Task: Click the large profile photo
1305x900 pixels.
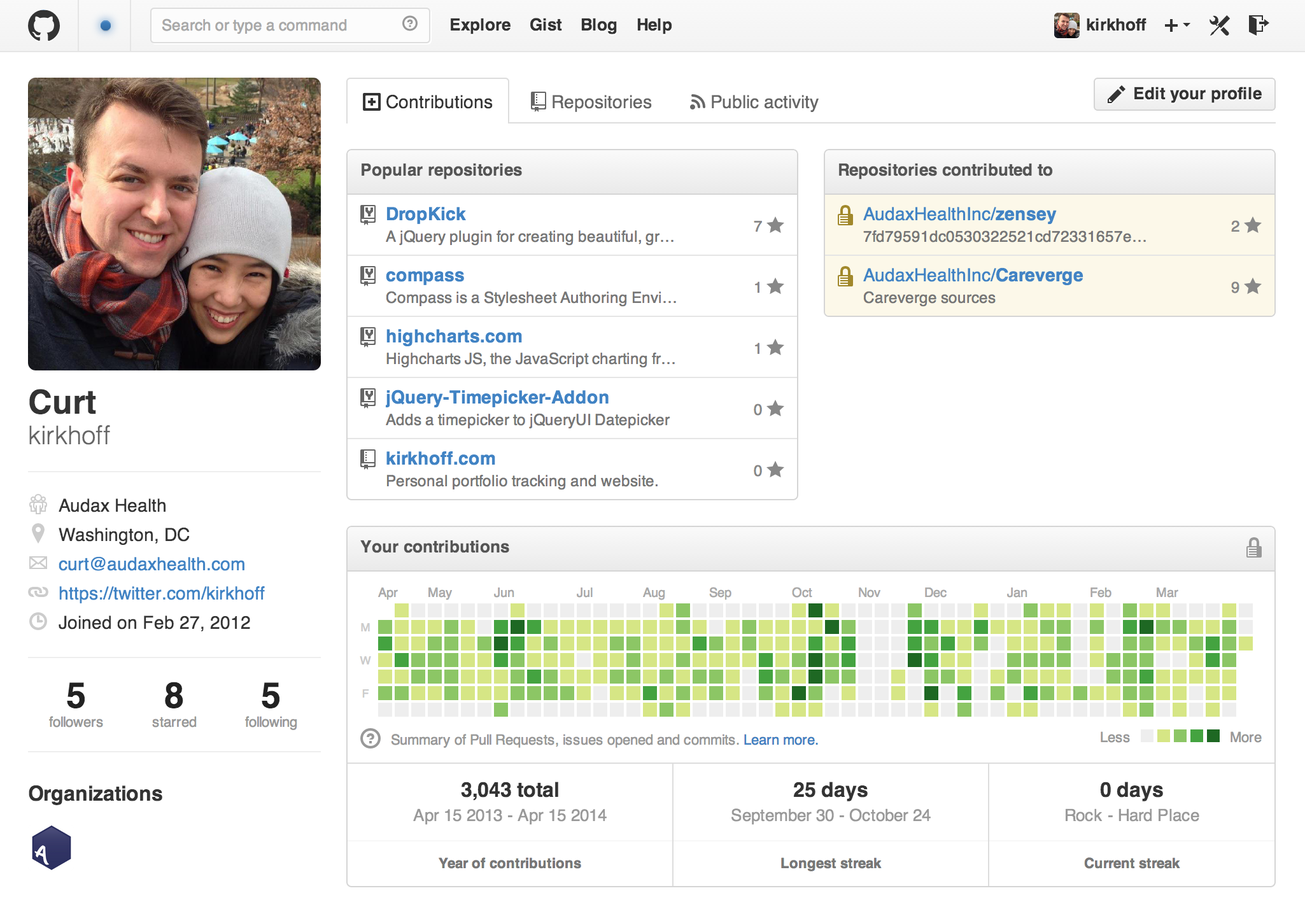Action: tap(174, 224)
